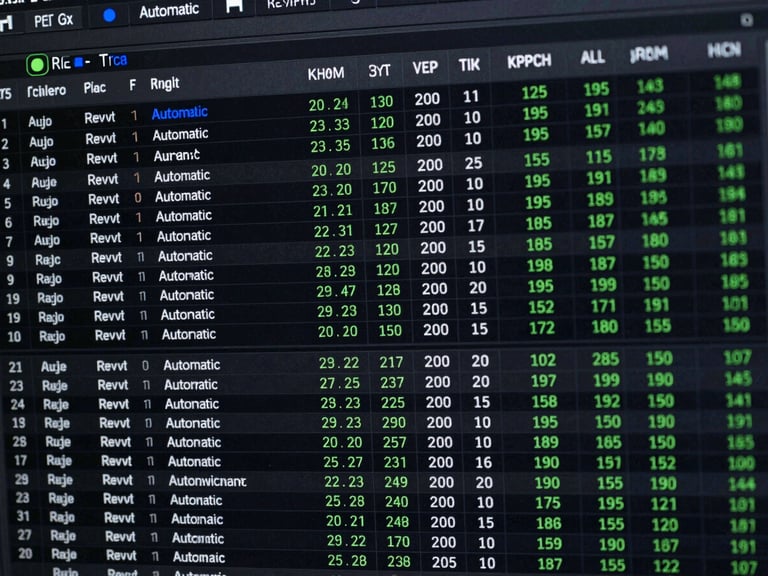Click the KHOM value 23.33
Image resolution: width=768 pixels, height=576 pixels.
coord(330,125)
